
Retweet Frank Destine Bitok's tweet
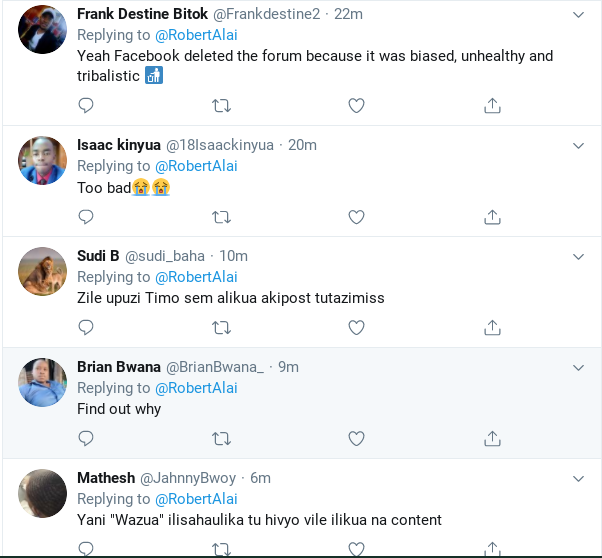click(222, 106)
